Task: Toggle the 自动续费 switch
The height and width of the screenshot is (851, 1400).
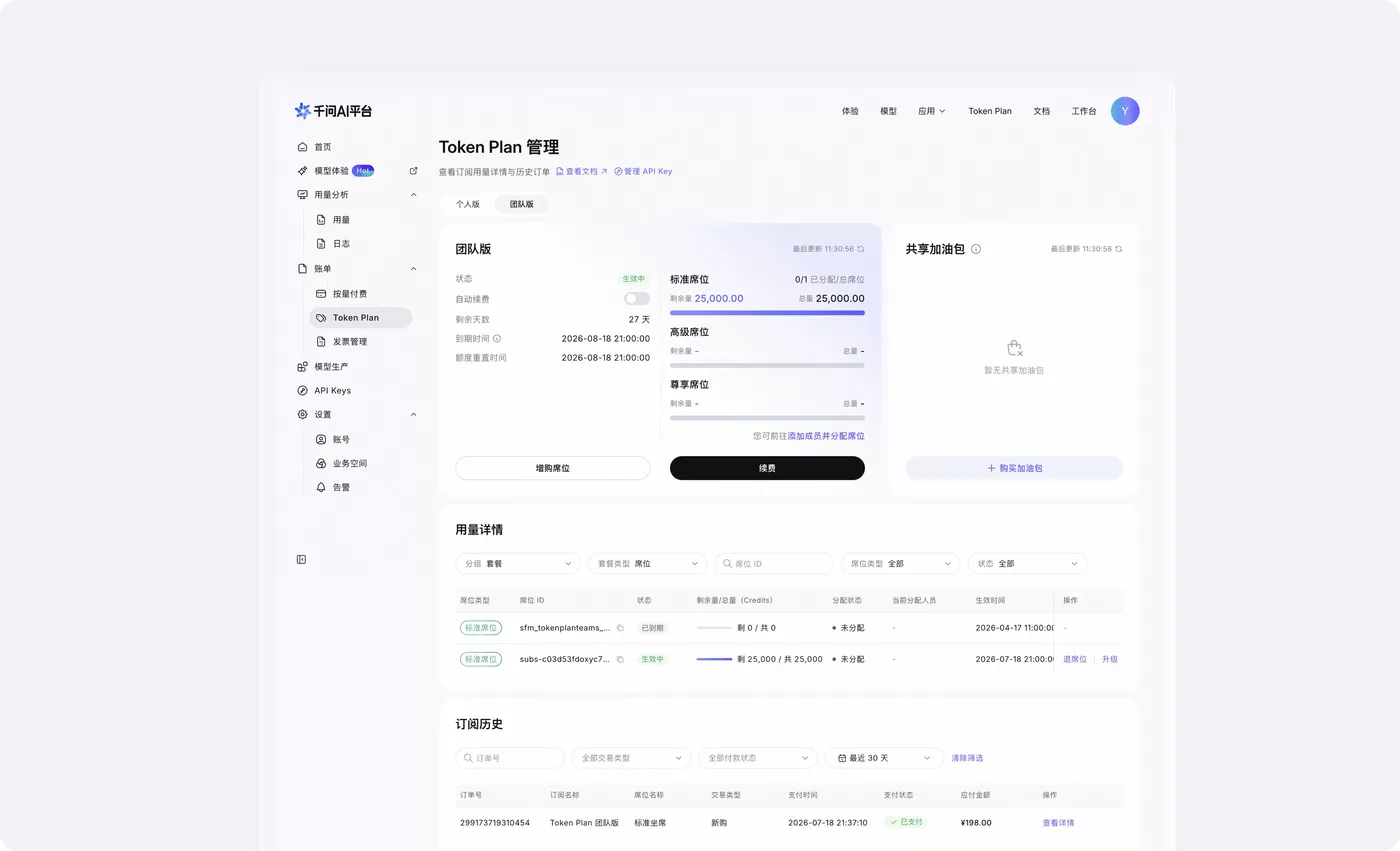Action: tap(637, 299)
